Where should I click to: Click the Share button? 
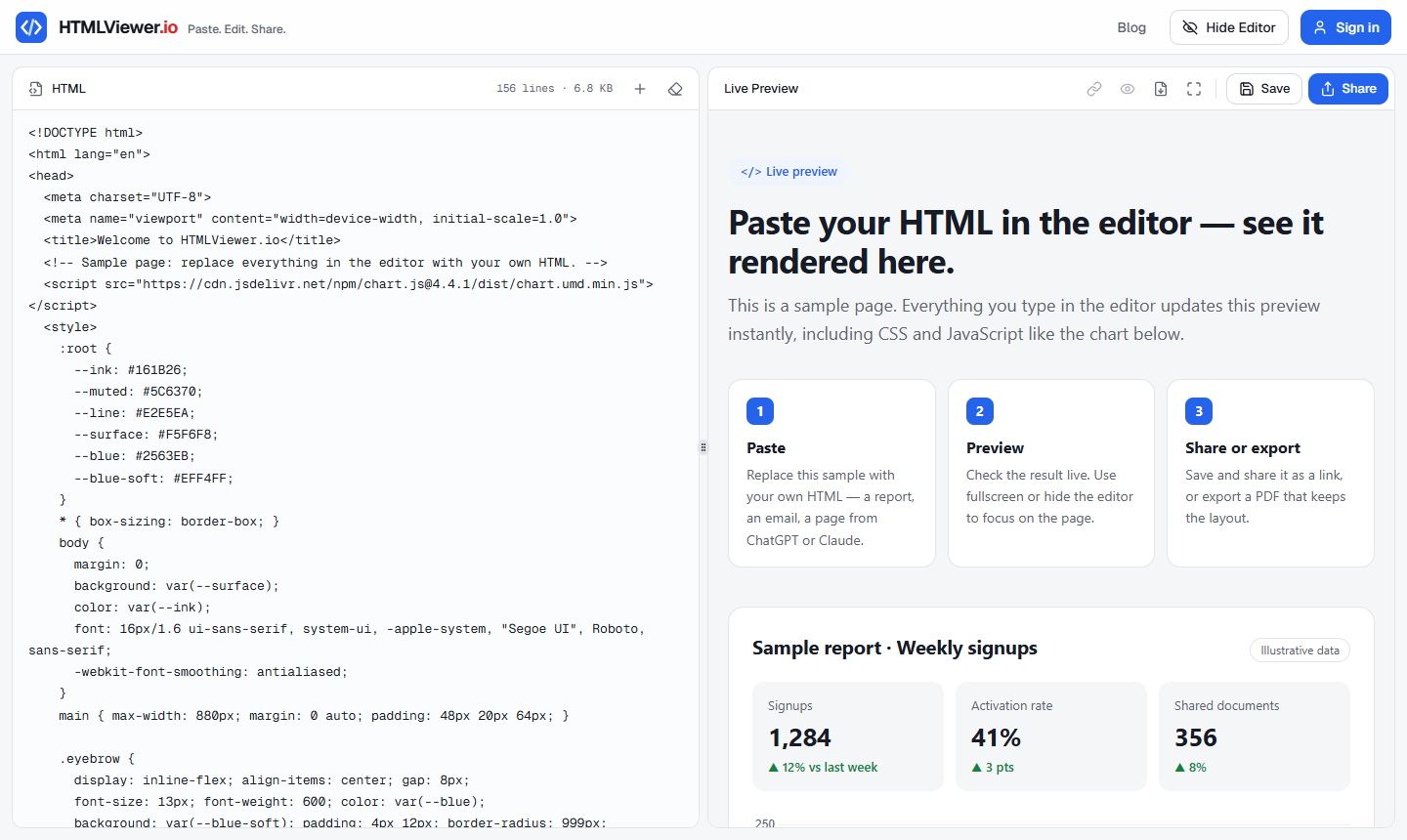point(1348,89)
